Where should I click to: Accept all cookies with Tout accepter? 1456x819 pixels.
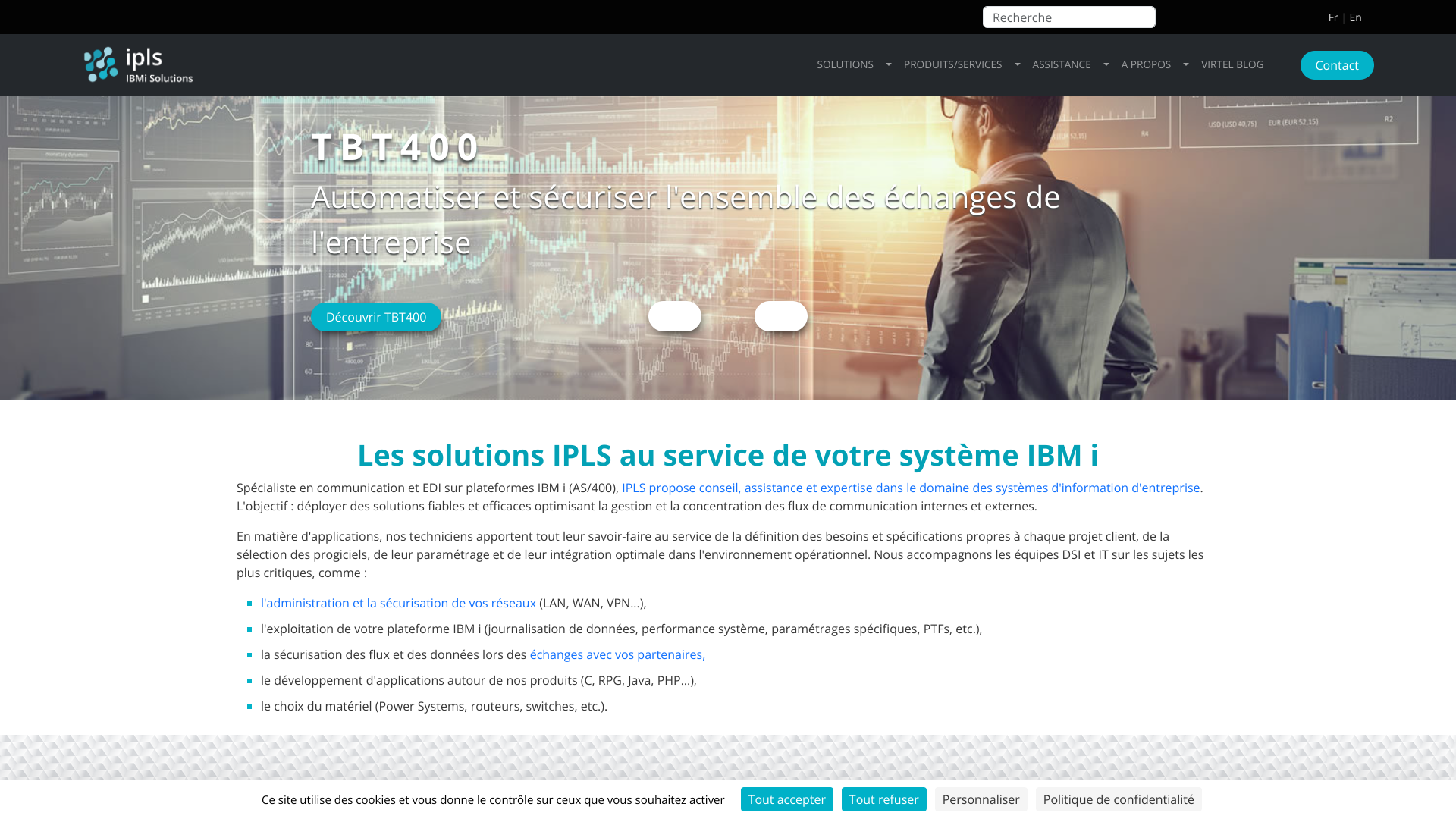click(787, 799)
